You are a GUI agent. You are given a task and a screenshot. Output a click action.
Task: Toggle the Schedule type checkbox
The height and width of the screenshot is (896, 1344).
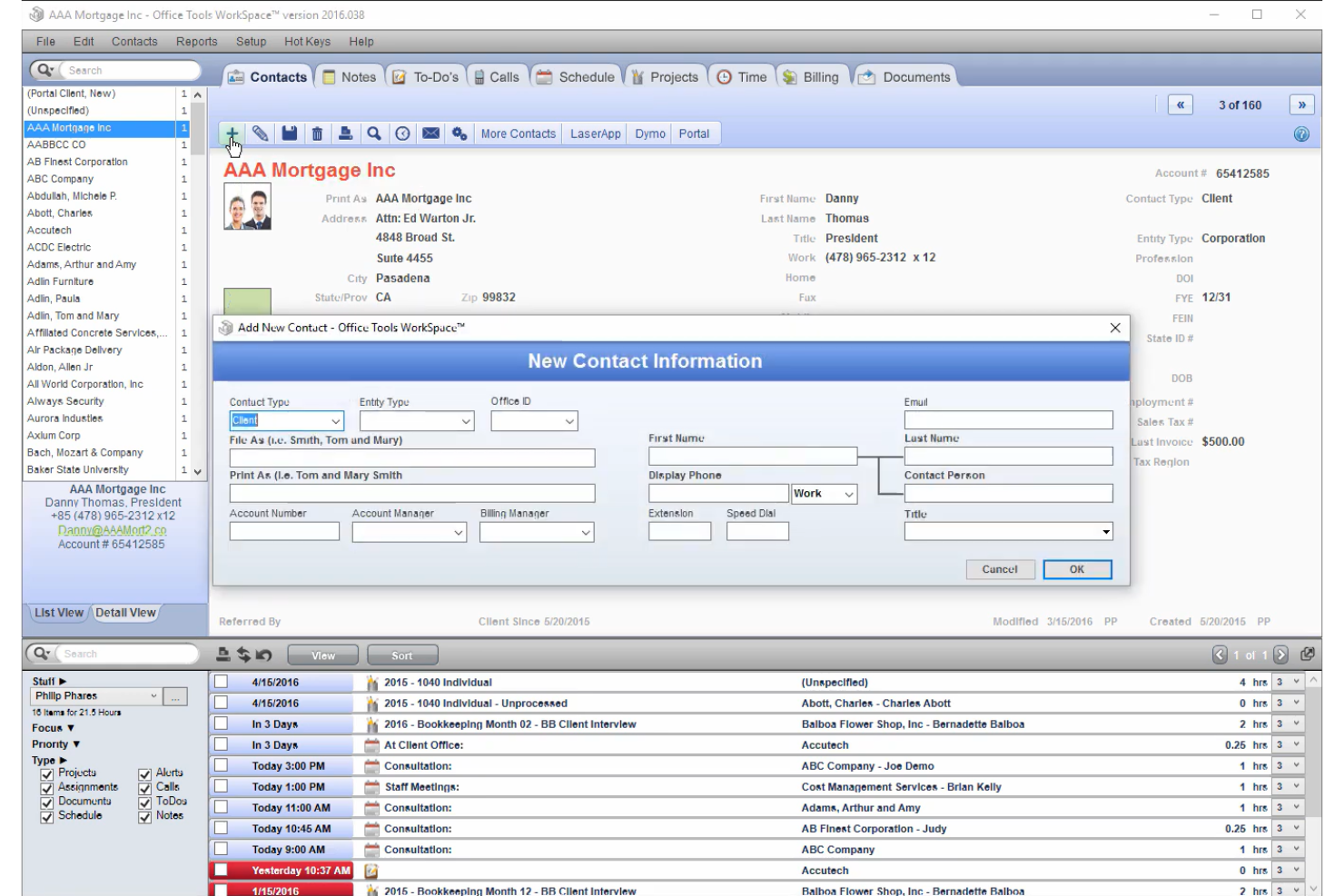coord(47,817)
